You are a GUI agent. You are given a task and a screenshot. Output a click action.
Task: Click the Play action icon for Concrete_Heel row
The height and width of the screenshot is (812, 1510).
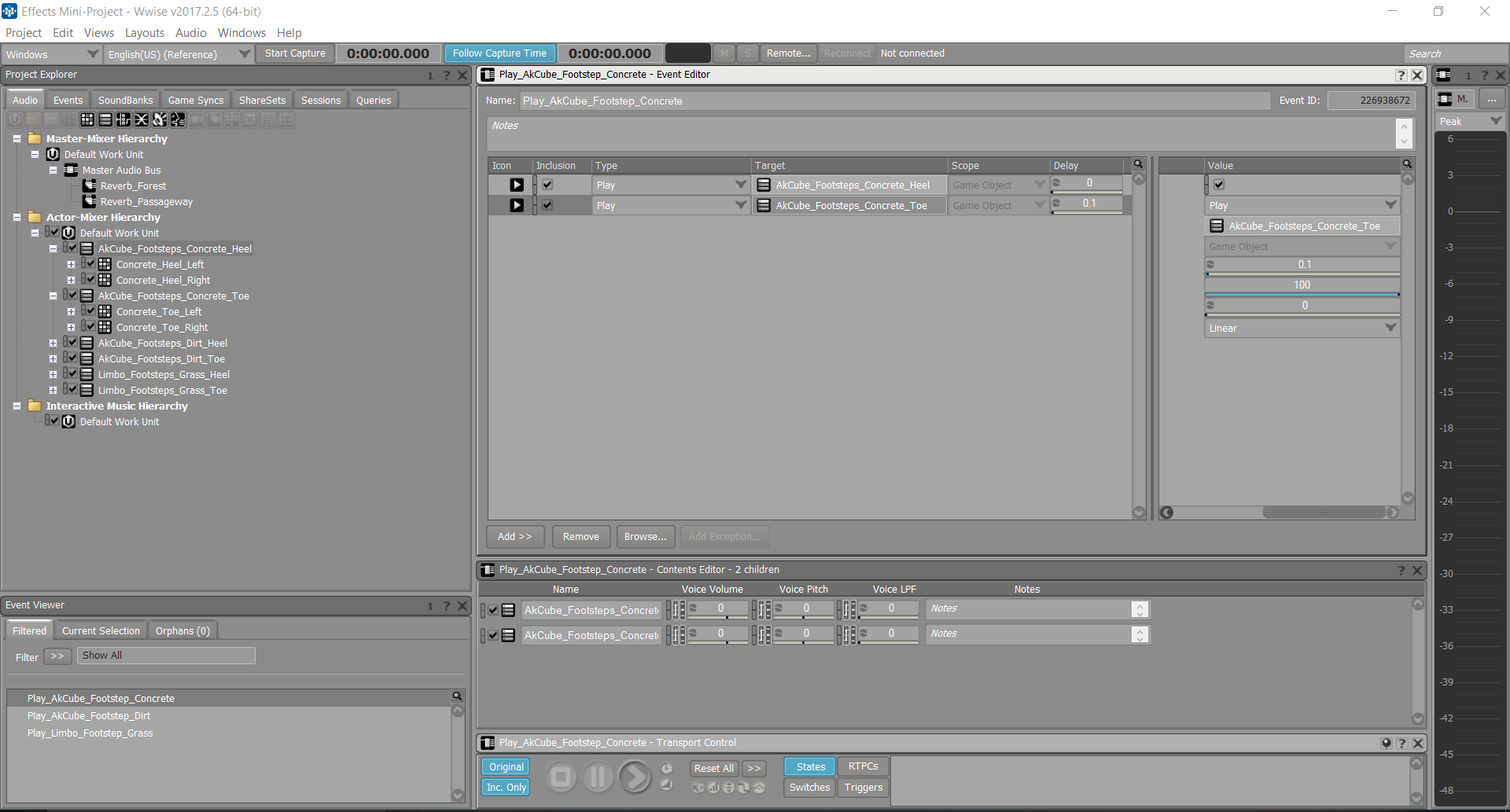tap(517, 185)
